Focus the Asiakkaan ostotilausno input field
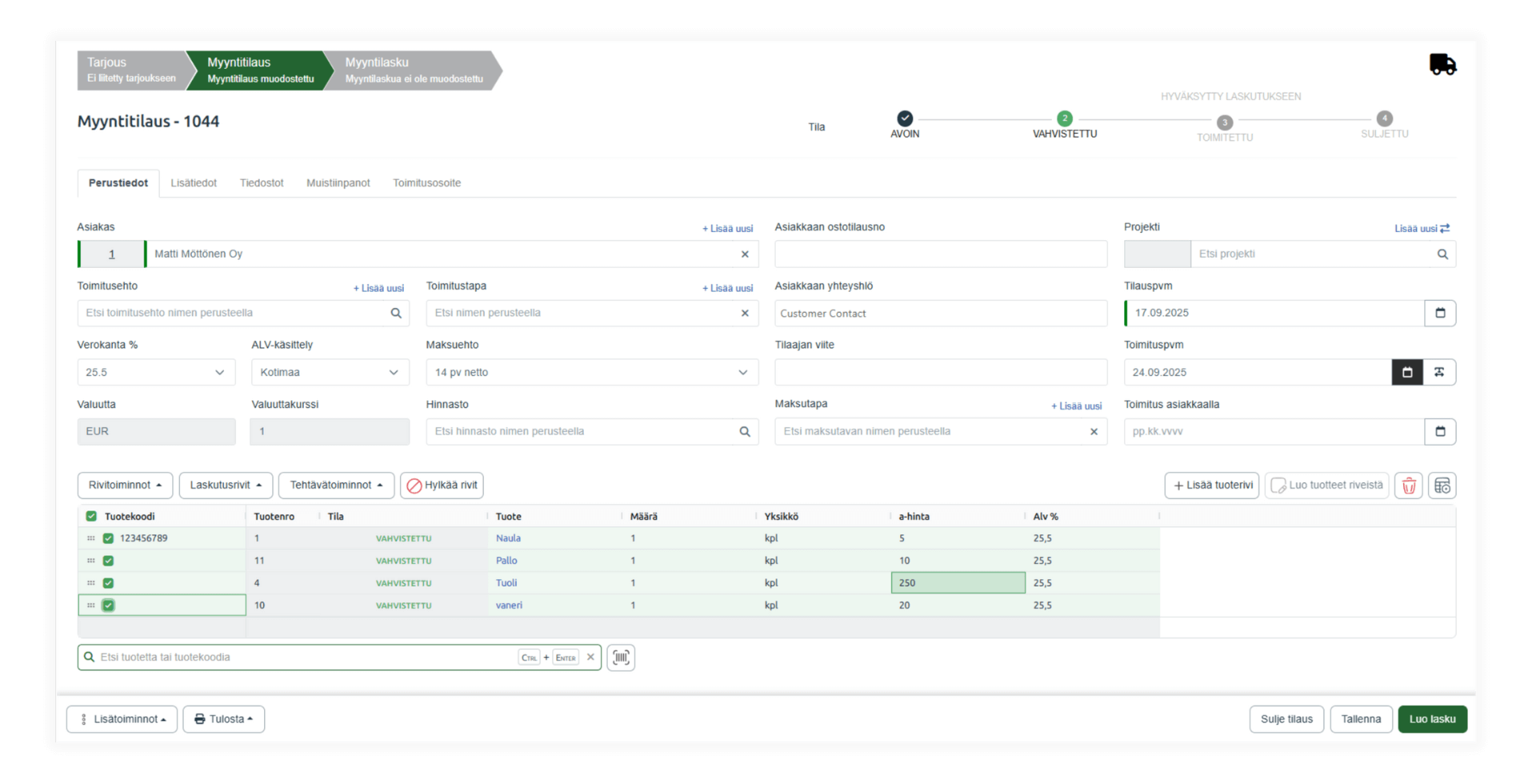 [941, 254]
